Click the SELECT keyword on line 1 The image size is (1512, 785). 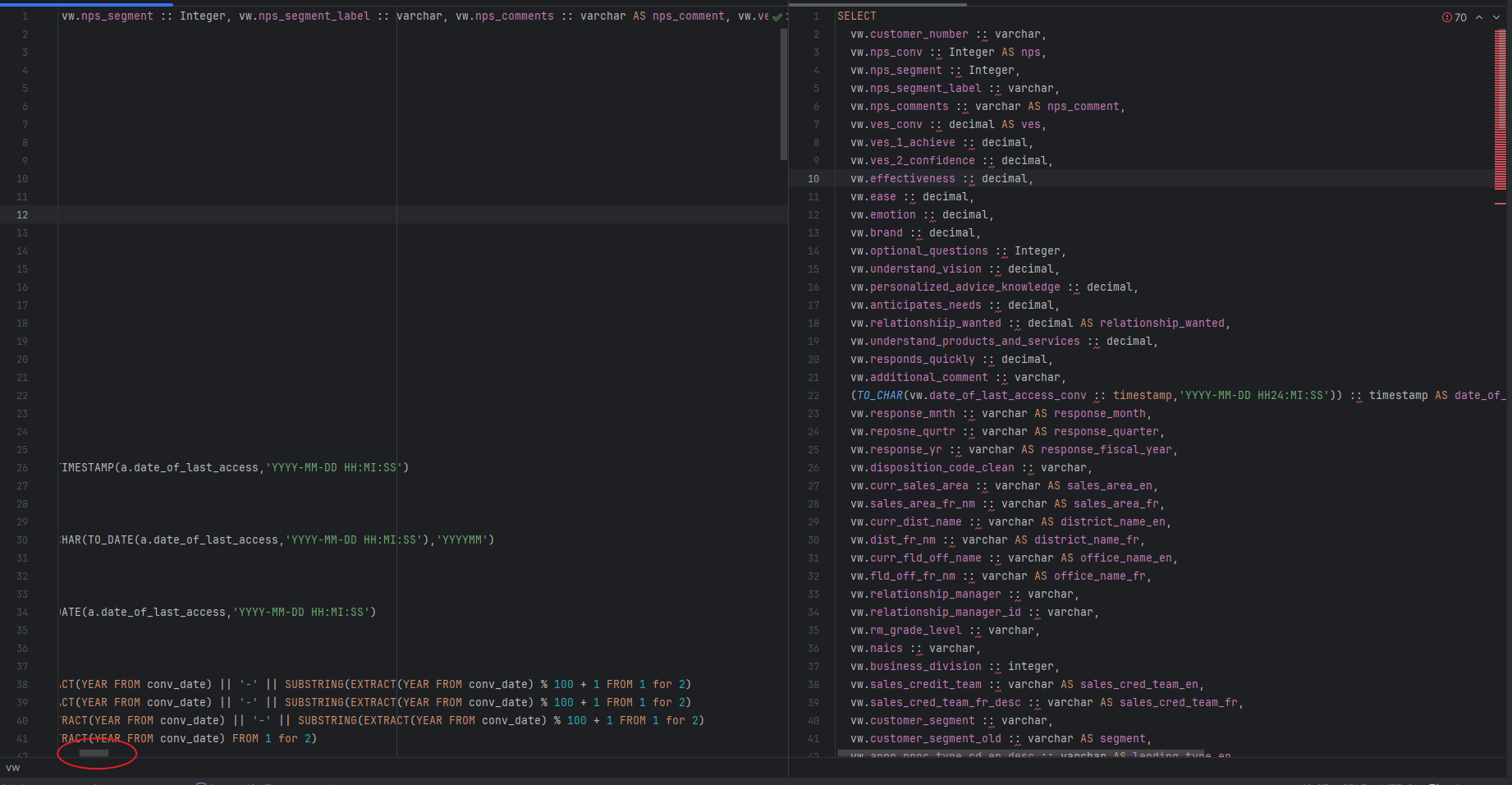click(857, 16)
